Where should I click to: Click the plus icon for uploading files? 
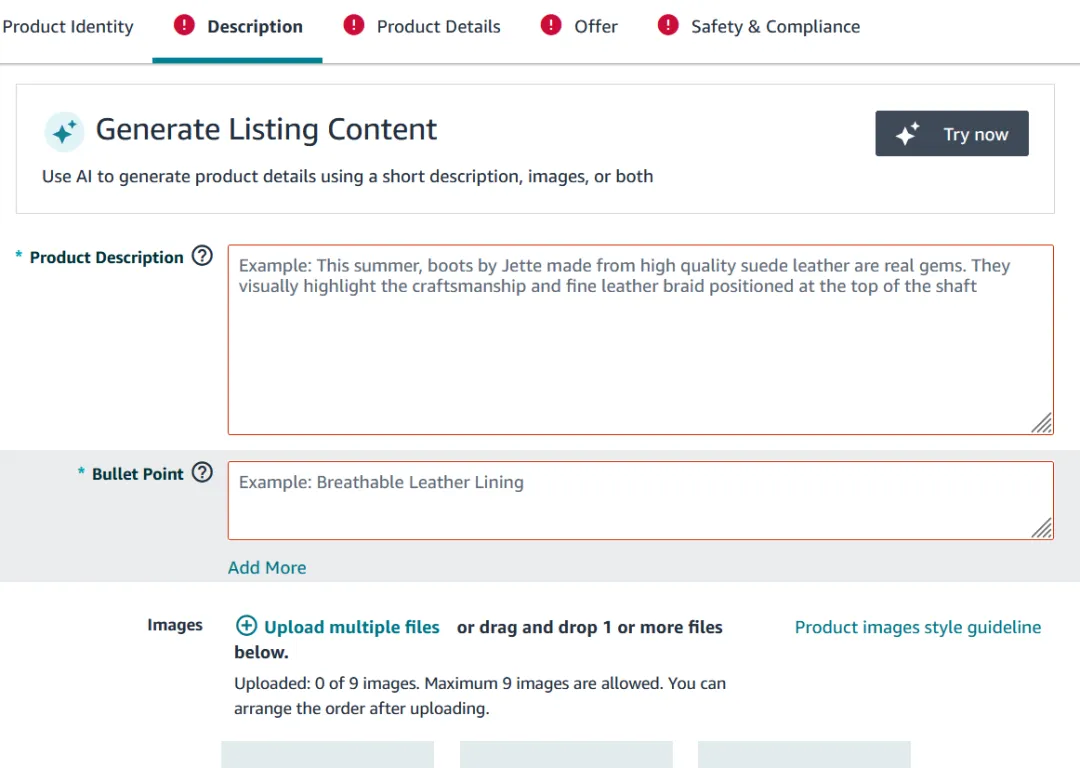pos(246,626)
